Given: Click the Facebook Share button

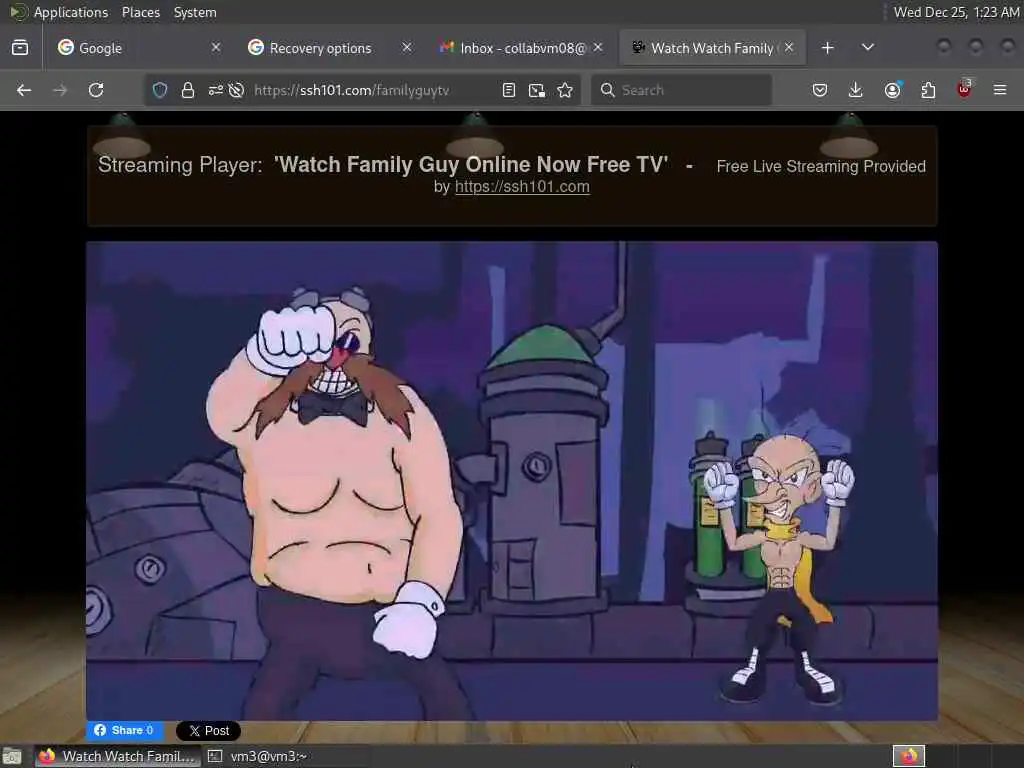Looking at the screenshot, I should pos(125,730).
